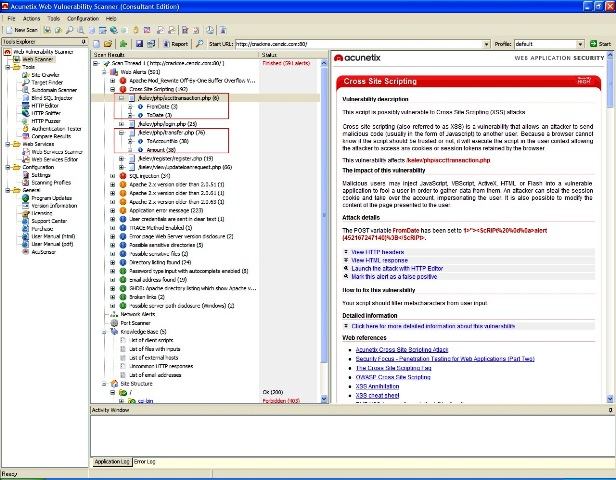Switch to the Application Log tab

click(112, 462)
